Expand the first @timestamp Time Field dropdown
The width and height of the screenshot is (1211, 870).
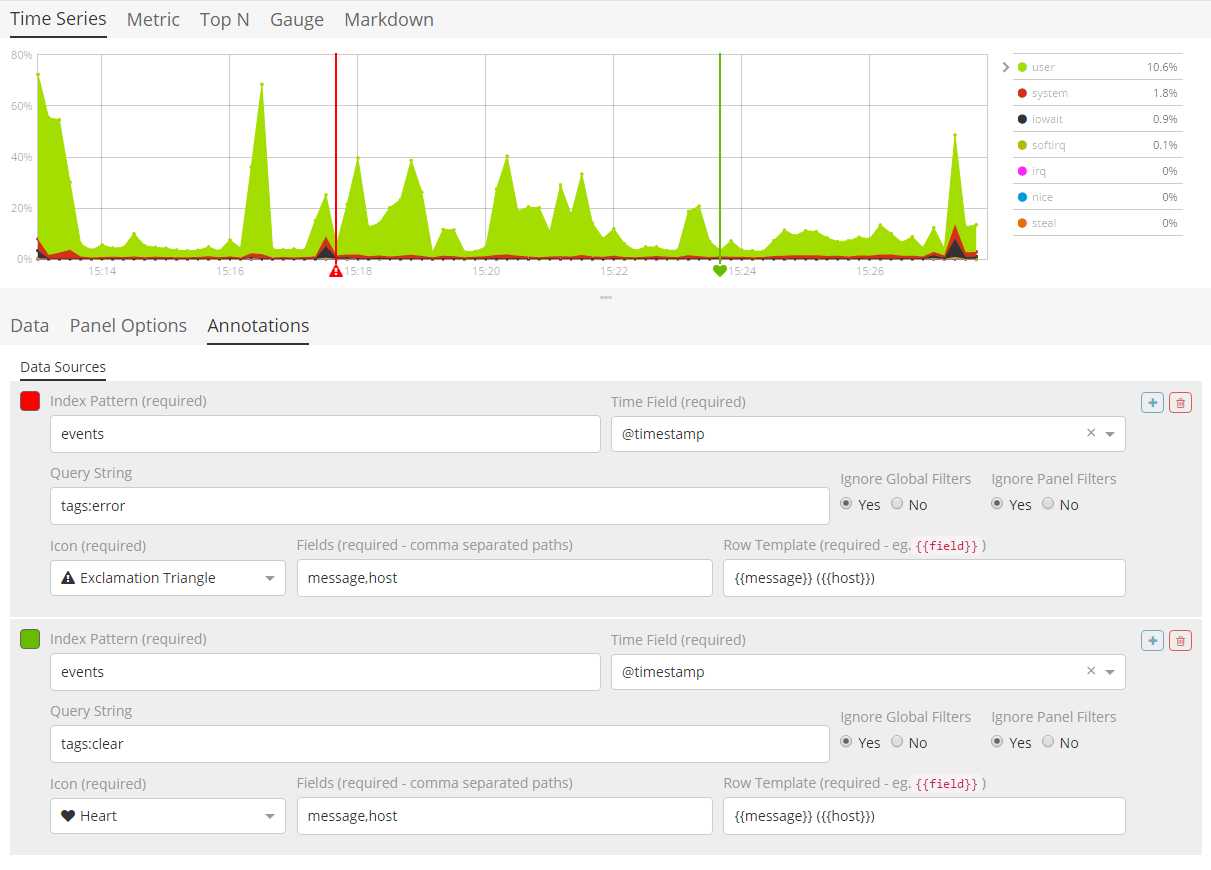1110,434
